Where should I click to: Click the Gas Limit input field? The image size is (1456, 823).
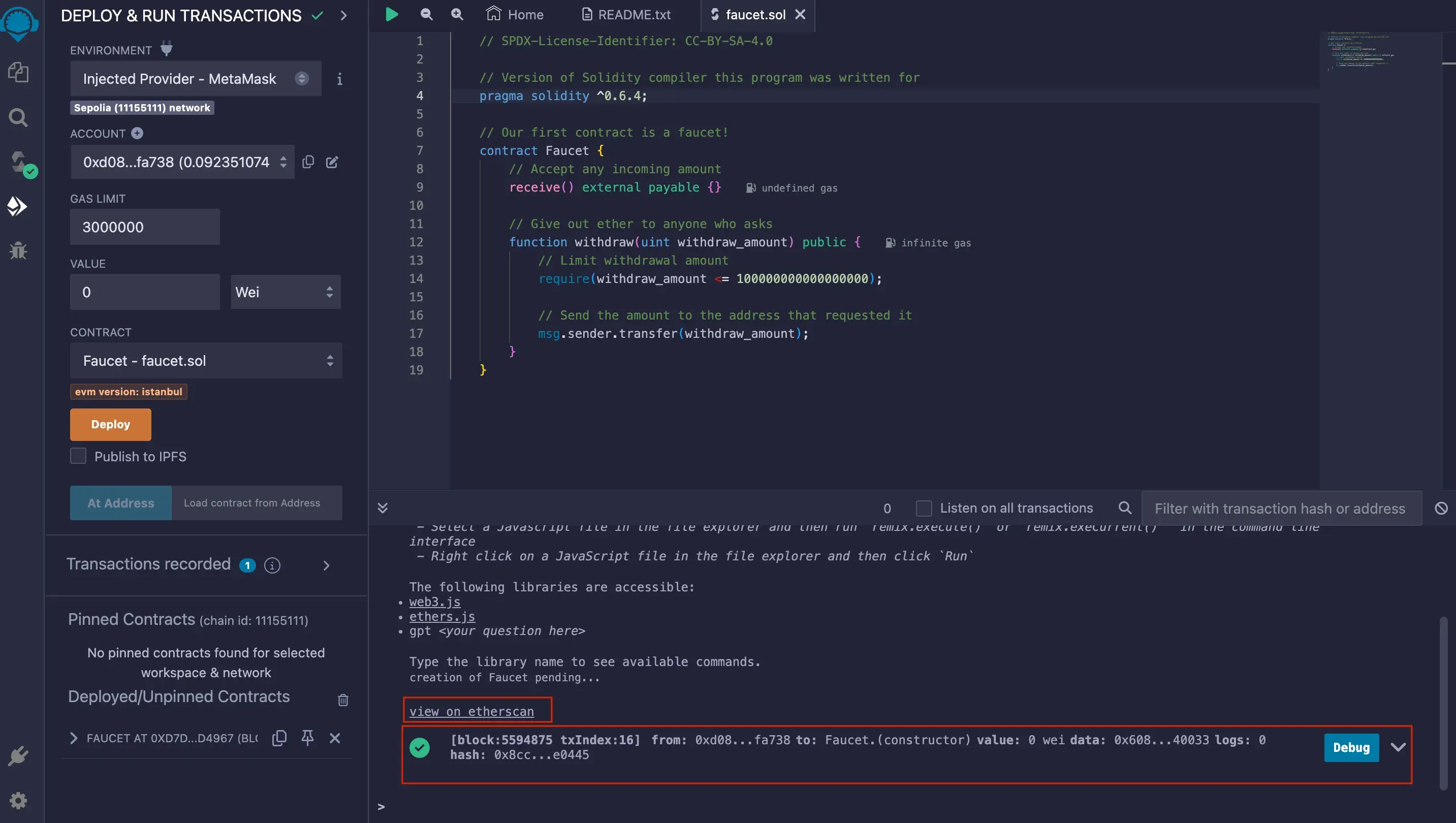[x=145, y=227]
